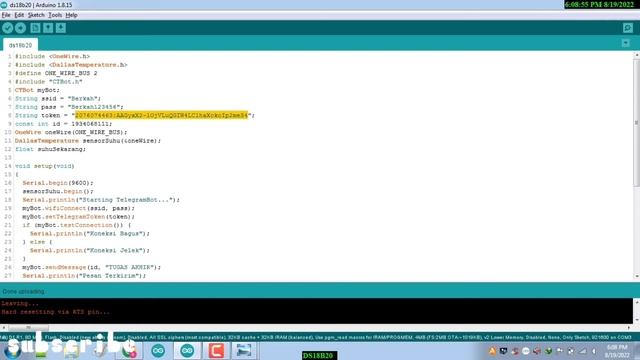640x360 pixels.
Task: Open the Help menu
Action: tap(71, 15)
